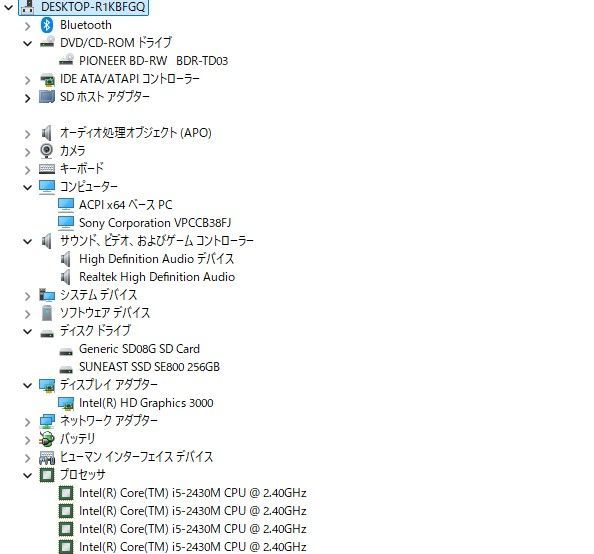The width and height of the screenshot is (594, 554).
Task: Select Generic SD08G SD Card entry
Action: click(x=139, y=349)
